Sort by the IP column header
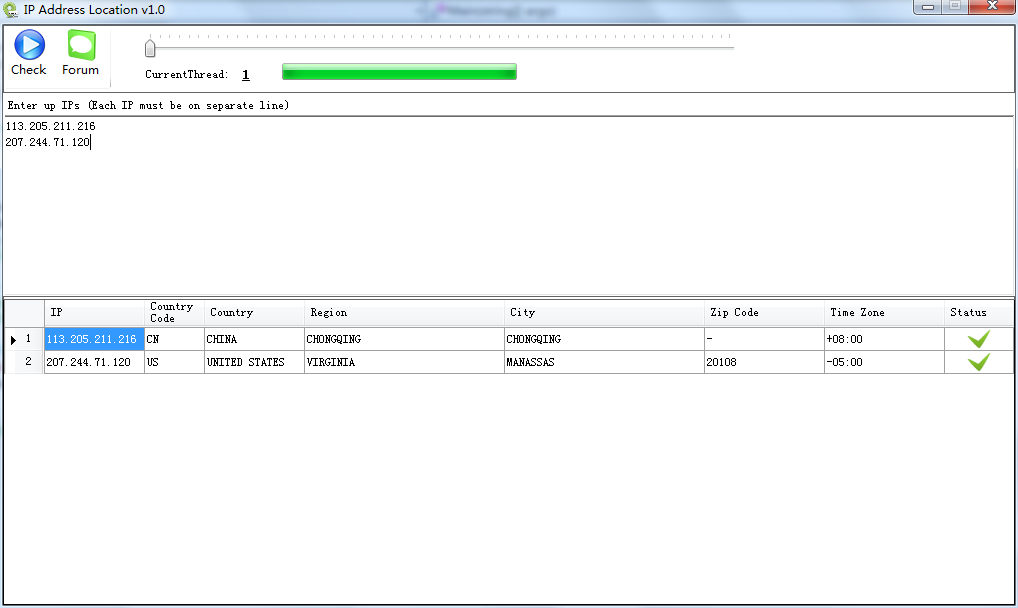 [94, 313]
